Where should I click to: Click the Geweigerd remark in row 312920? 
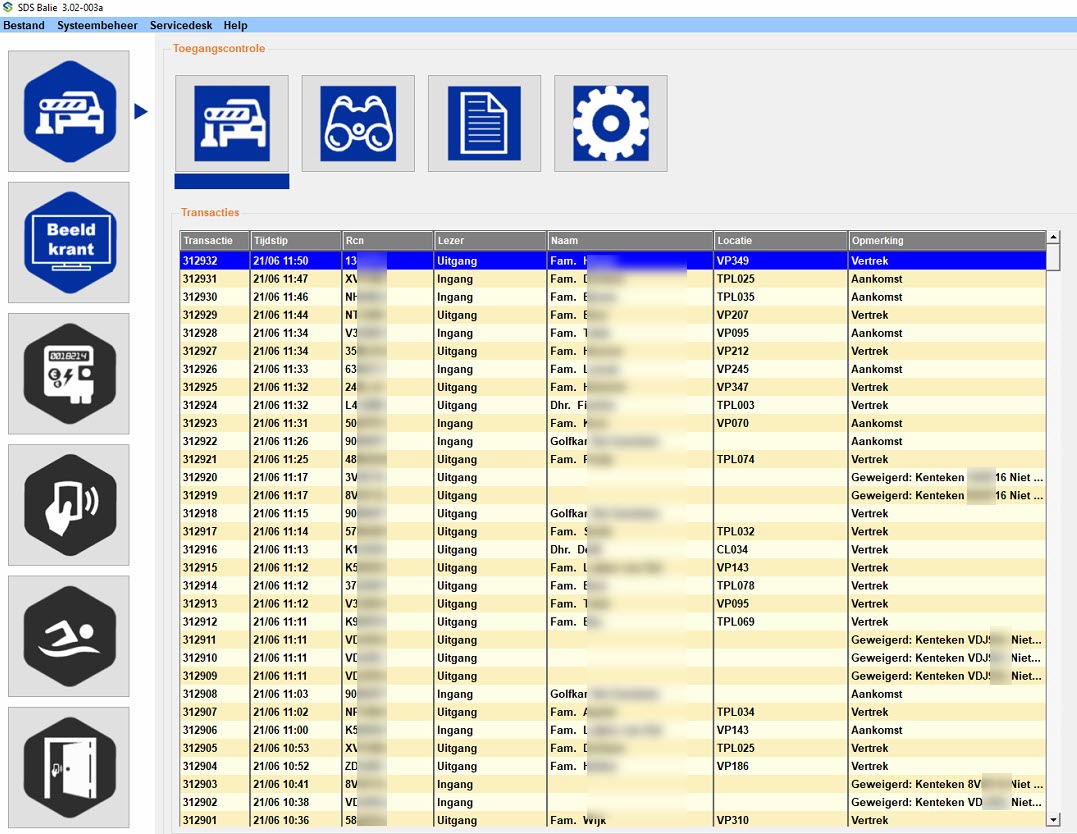click(x=947, y=477)
